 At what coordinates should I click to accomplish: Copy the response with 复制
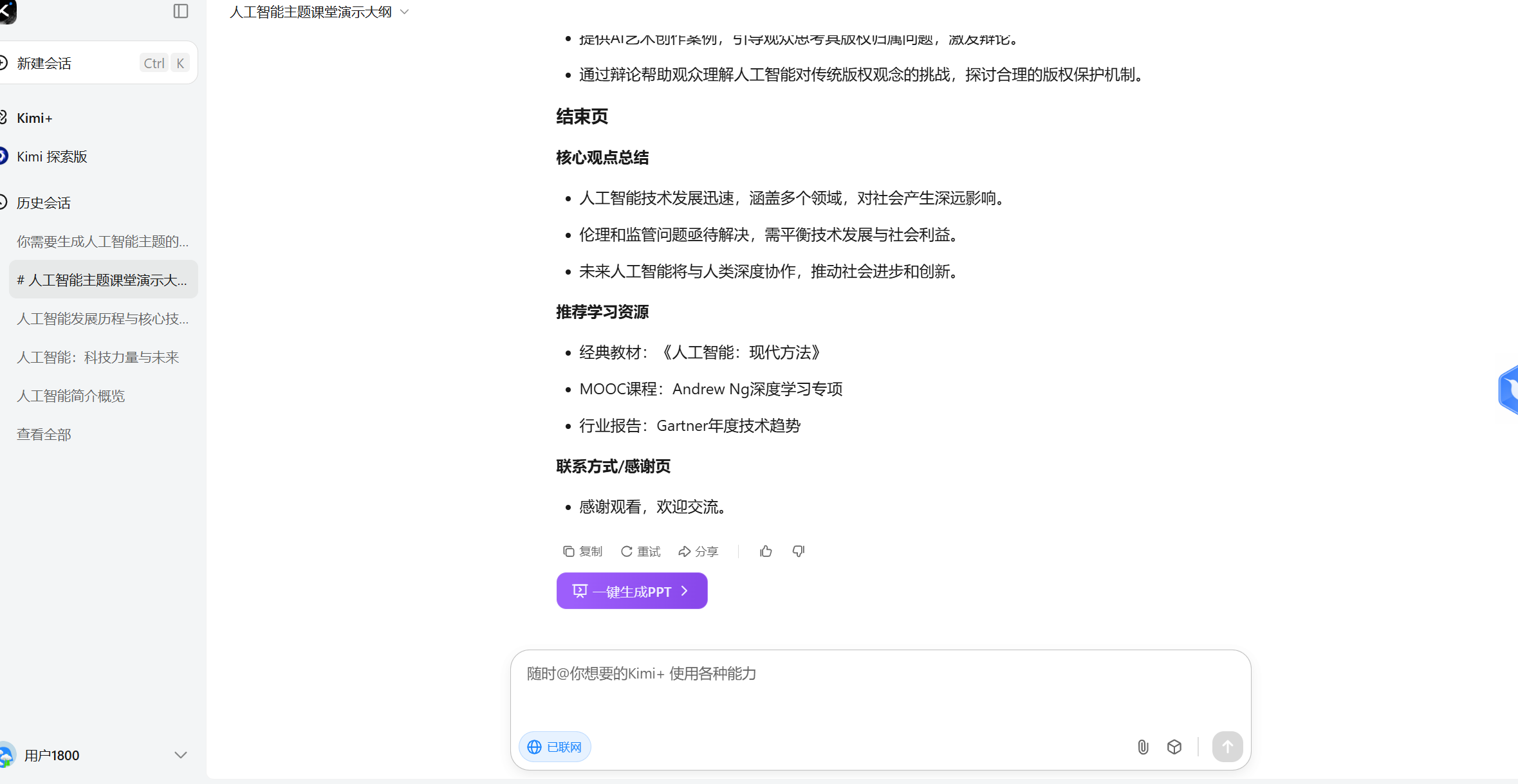(x=583, y=551)
